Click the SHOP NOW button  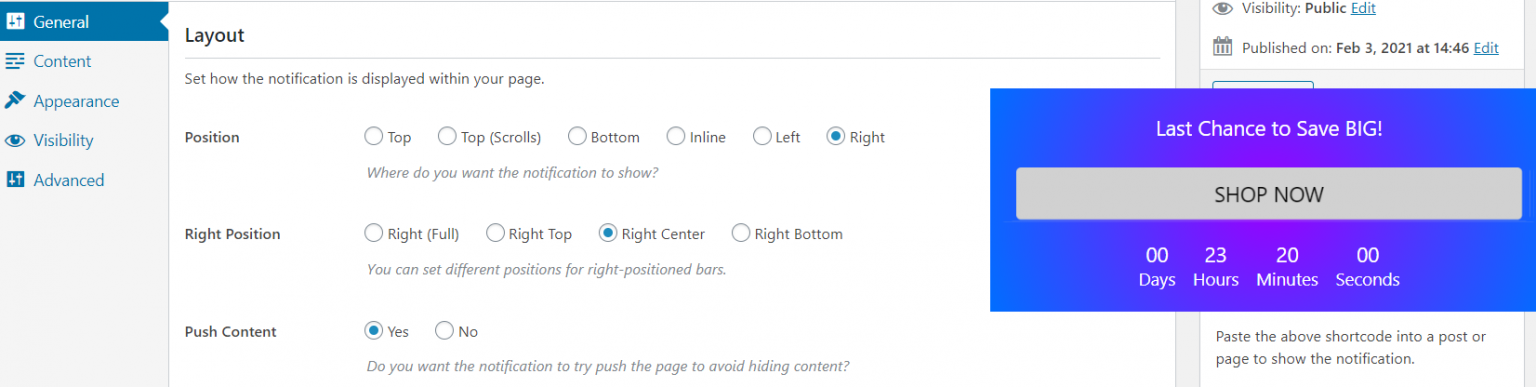tap(1269, 194)
